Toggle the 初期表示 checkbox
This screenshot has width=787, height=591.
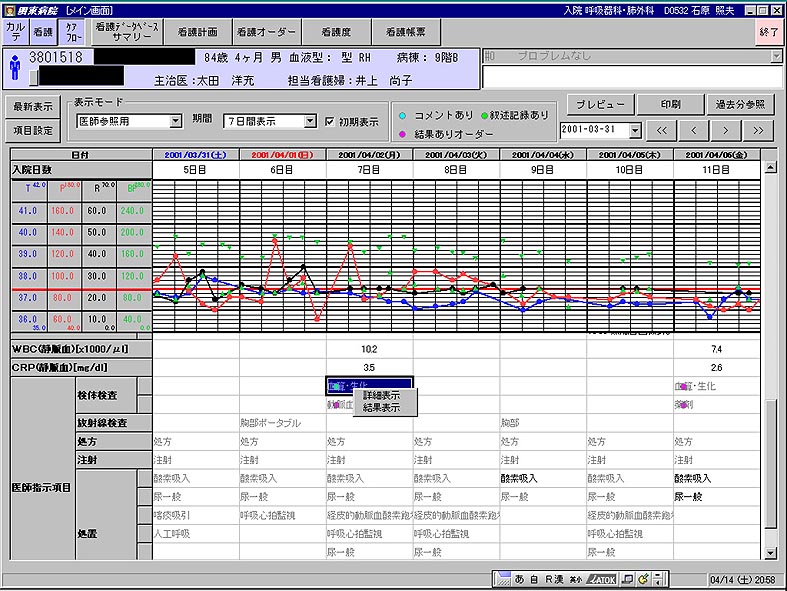[331, 121]
